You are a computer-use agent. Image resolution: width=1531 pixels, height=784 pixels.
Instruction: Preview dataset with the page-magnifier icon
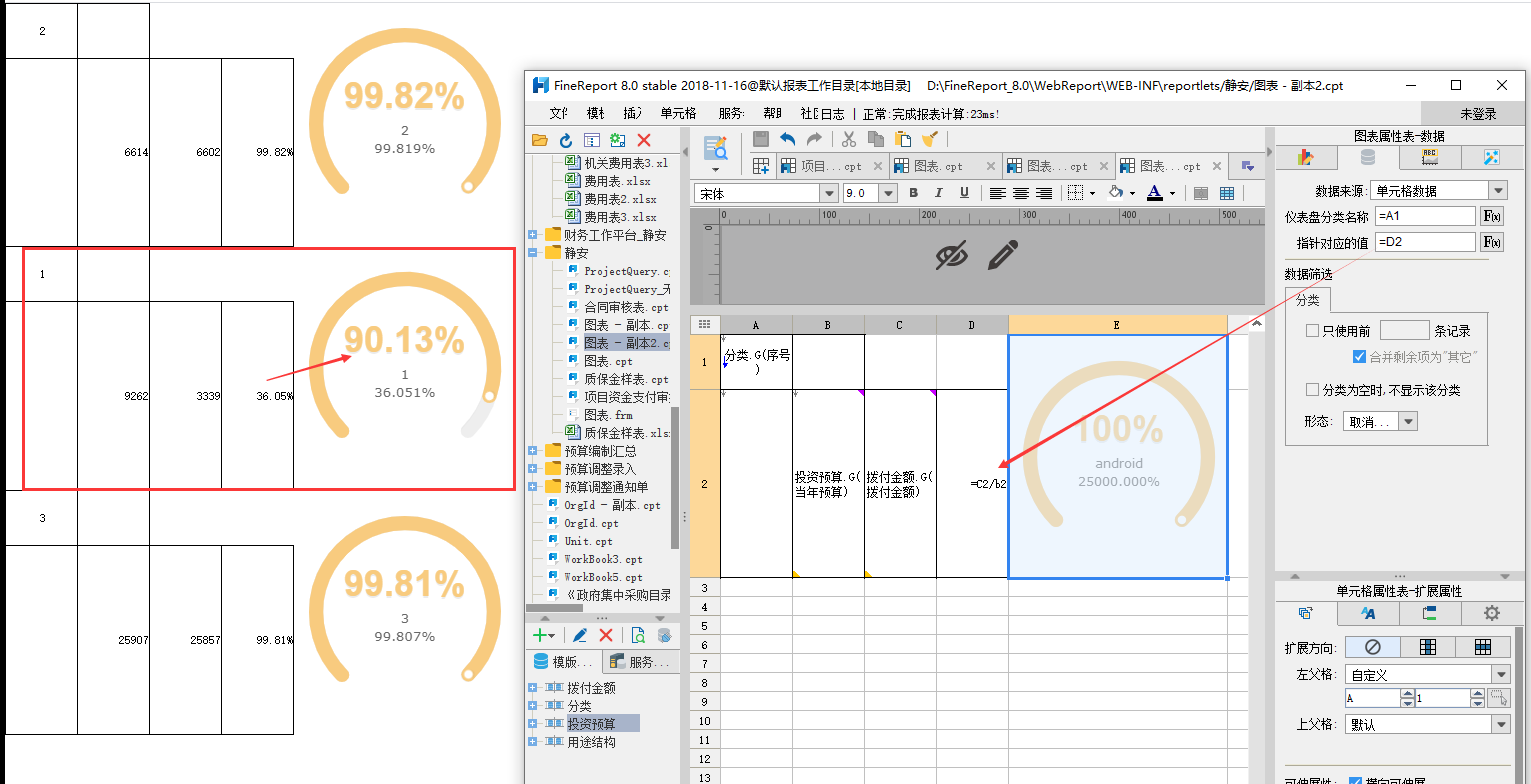(638, 635)
